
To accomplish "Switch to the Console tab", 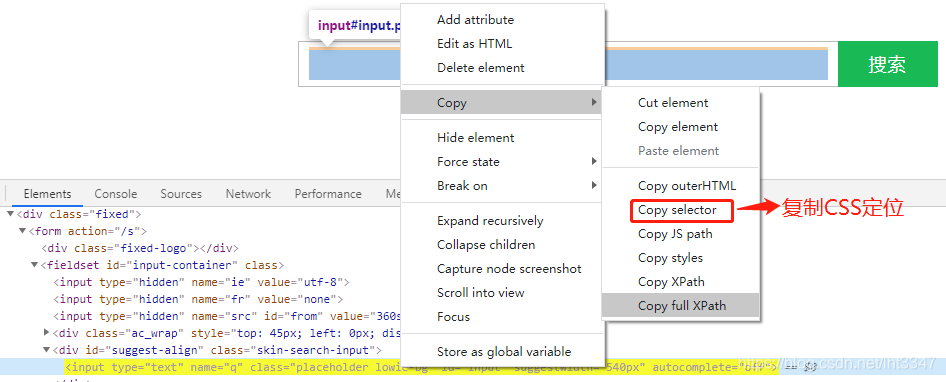I will tap(115, 194).
